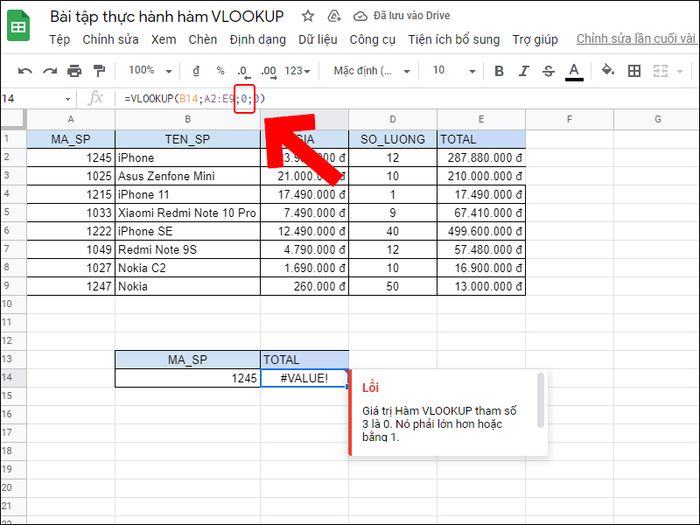This screenshot has height=525, width=700.
Task: Select column G header
Action: coord(657,119)
